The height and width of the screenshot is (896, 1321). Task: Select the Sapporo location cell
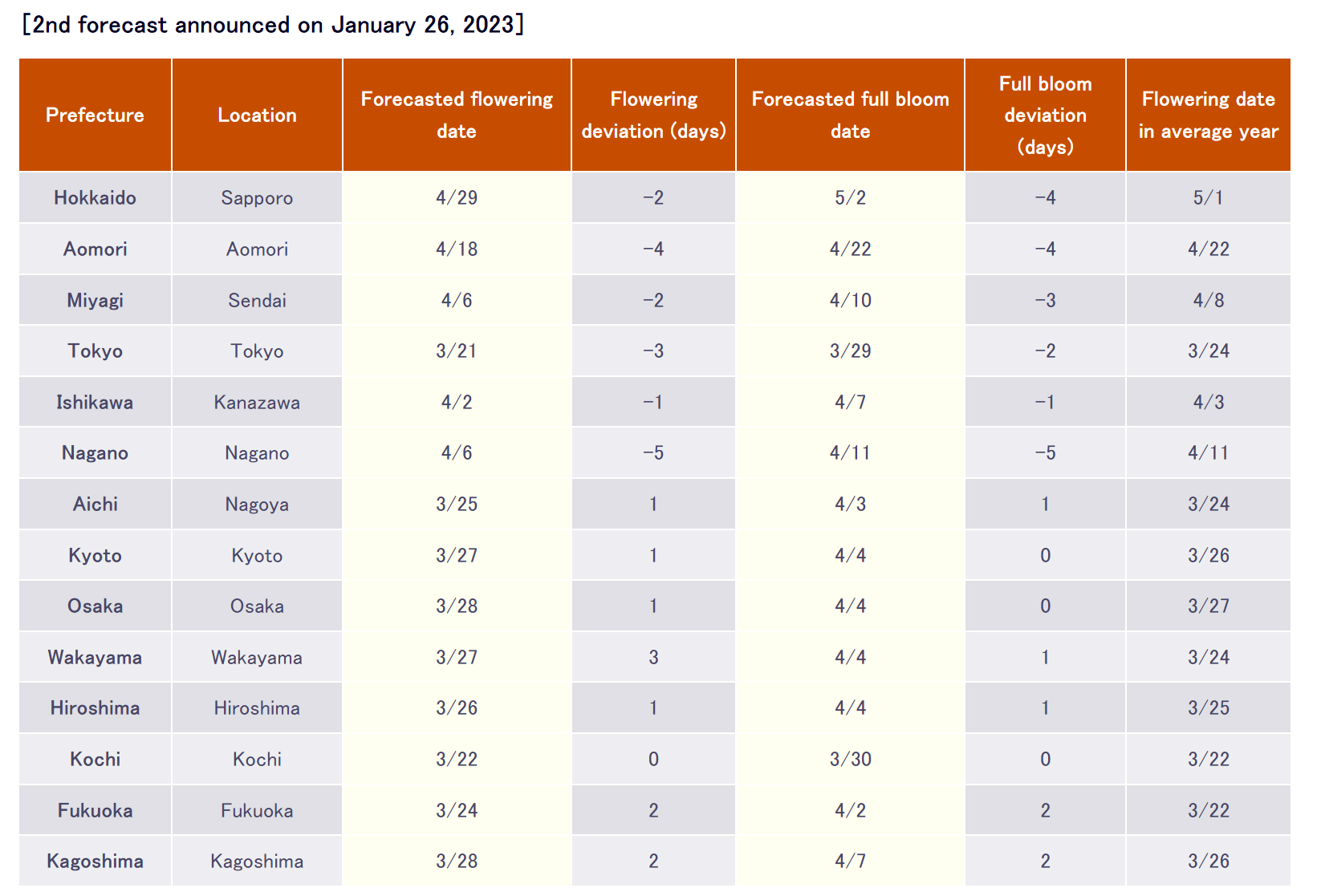257,197
